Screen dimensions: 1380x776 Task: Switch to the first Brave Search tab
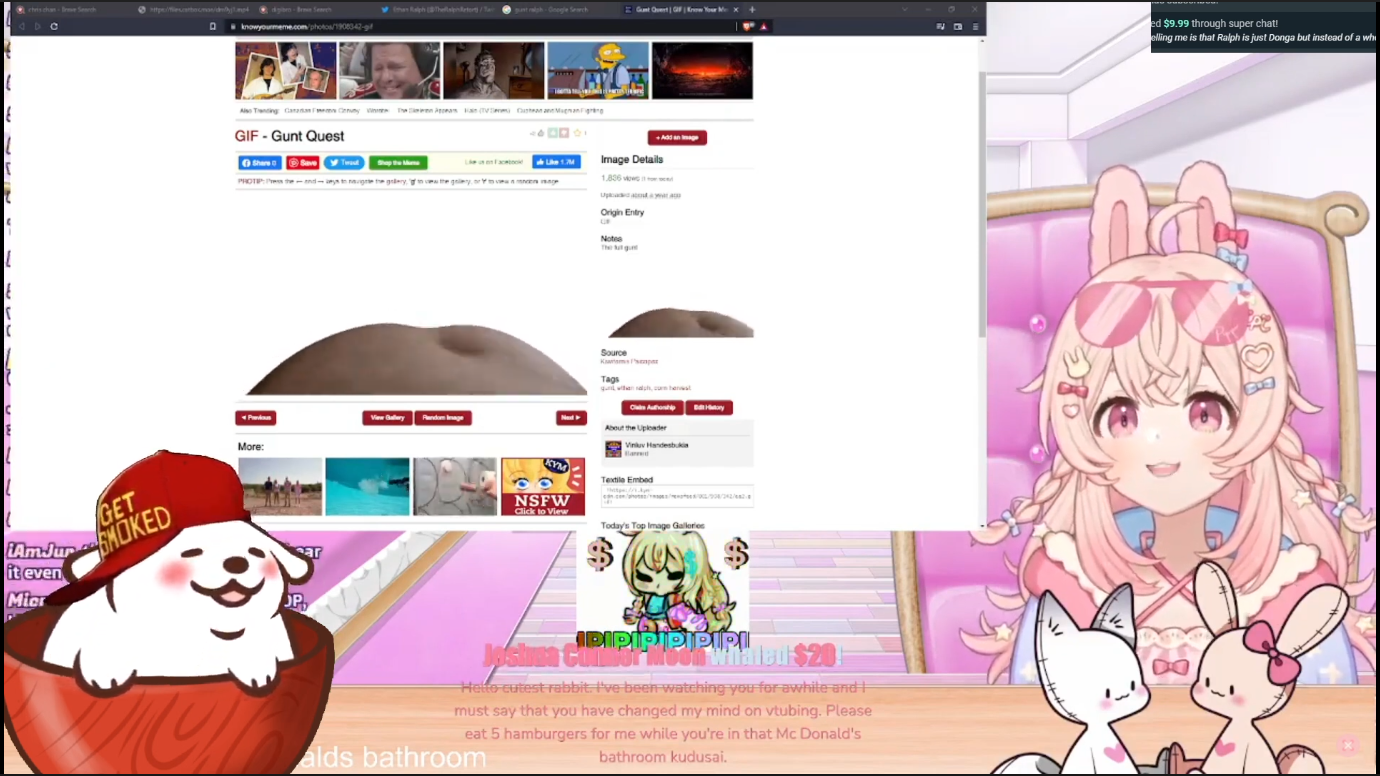pyautogui.click(x=68, y=9)
